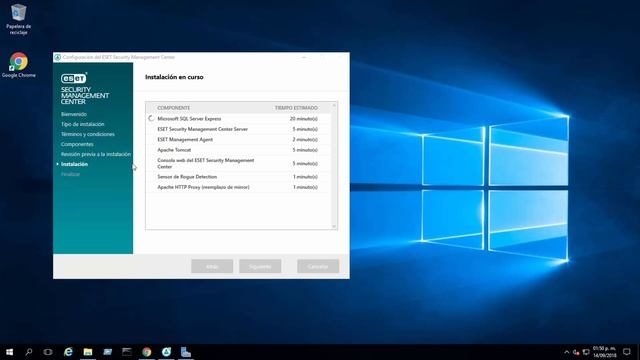The image size is (640, 360).
Task: Select Revisión previa a la instalación step
Action: [96, 154]
